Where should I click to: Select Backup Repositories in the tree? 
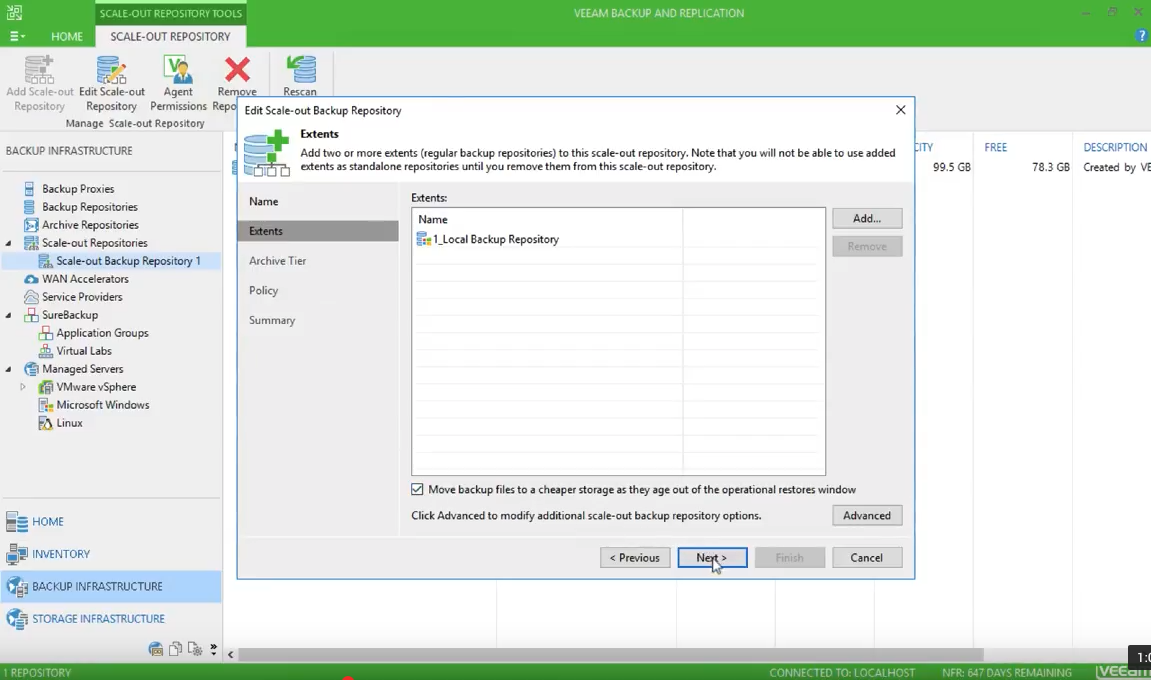point(90,207)
